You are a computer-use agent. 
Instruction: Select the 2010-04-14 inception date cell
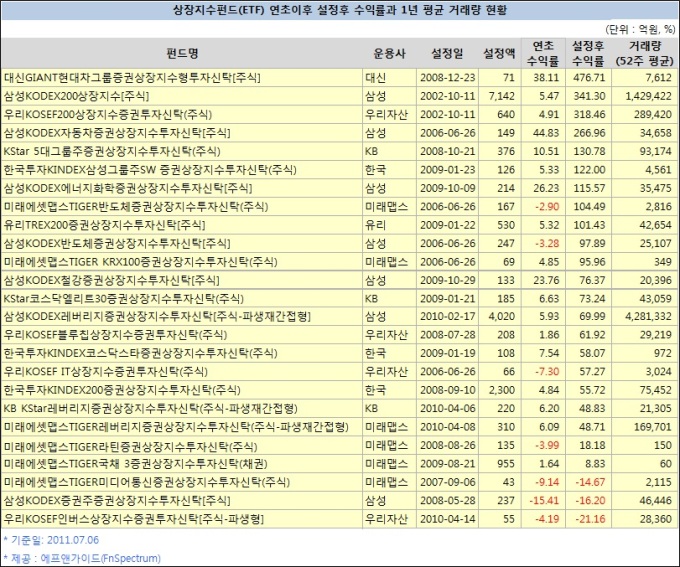(x=448, y=519)
